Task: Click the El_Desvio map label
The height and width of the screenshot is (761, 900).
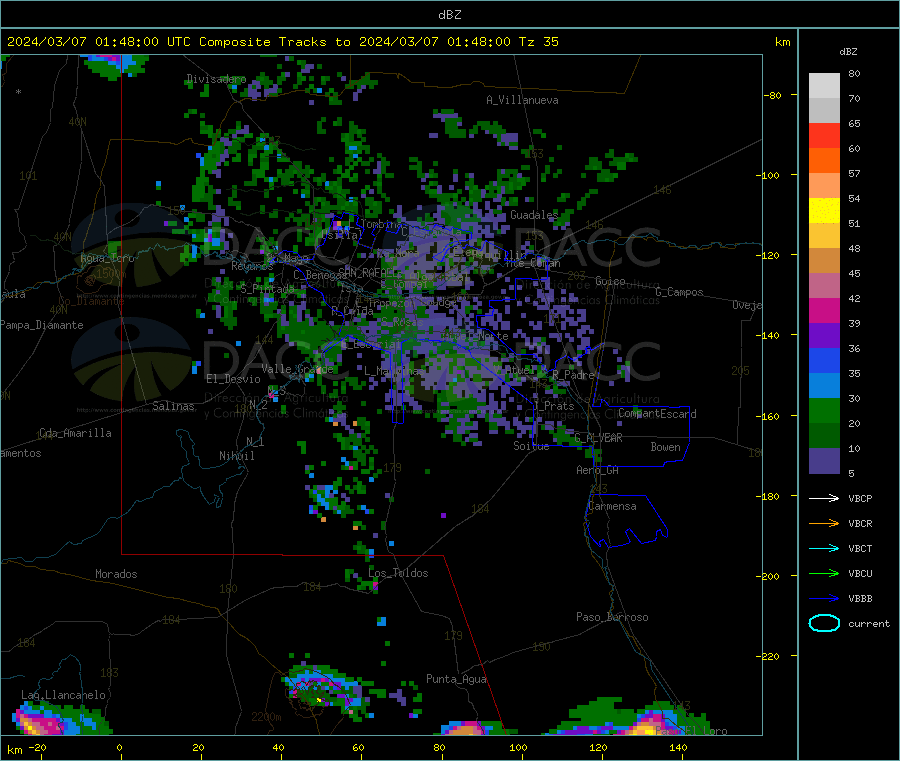Action: tap(233, 379)
